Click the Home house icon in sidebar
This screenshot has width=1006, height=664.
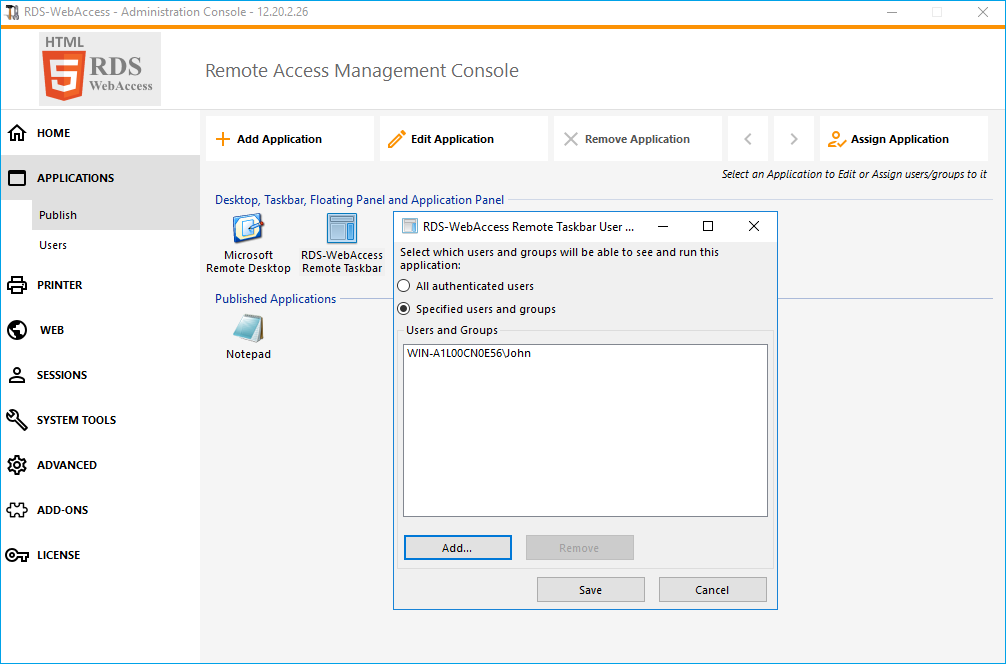(x=17, y=133)
